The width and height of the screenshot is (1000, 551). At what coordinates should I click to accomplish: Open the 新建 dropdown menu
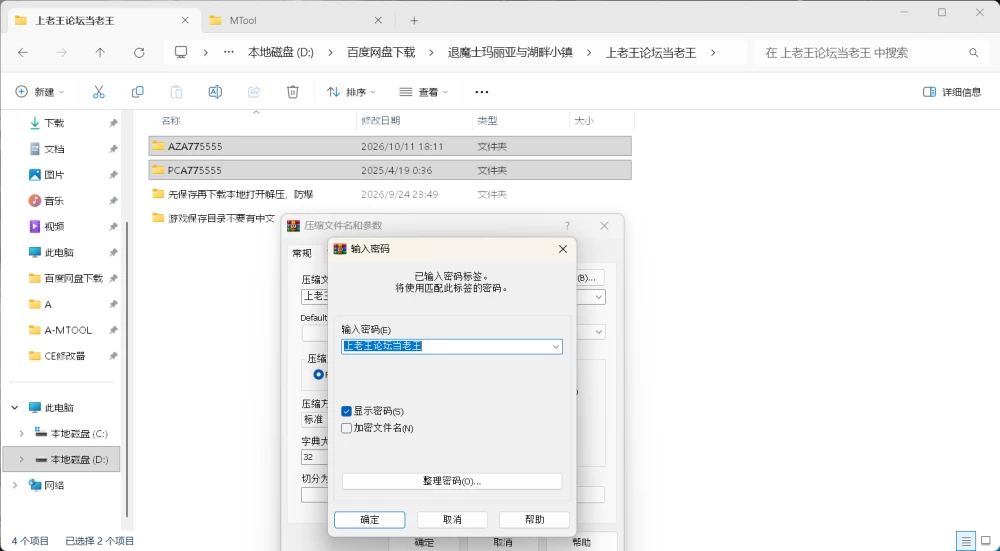click(40, 92)
